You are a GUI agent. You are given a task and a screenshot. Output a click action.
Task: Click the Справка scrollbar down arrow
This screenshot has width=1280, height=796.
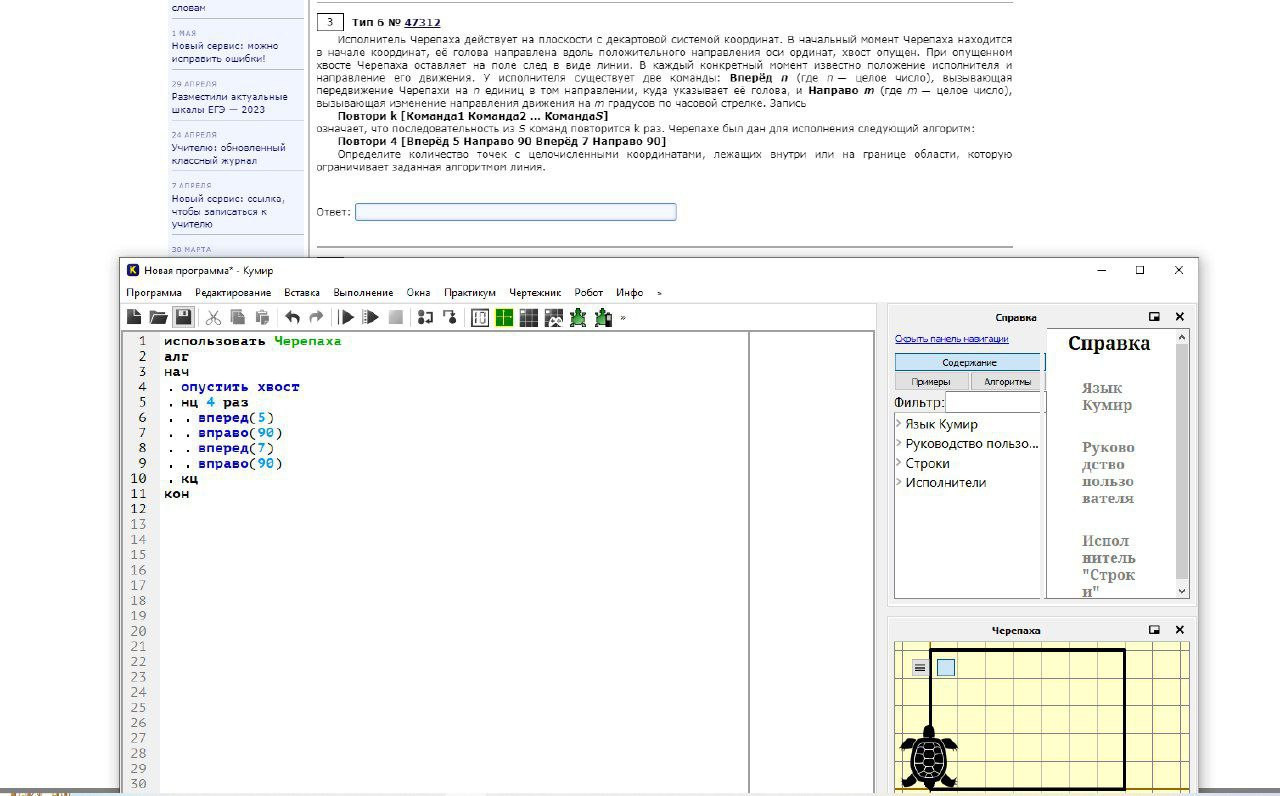(x=1182, y=590)
